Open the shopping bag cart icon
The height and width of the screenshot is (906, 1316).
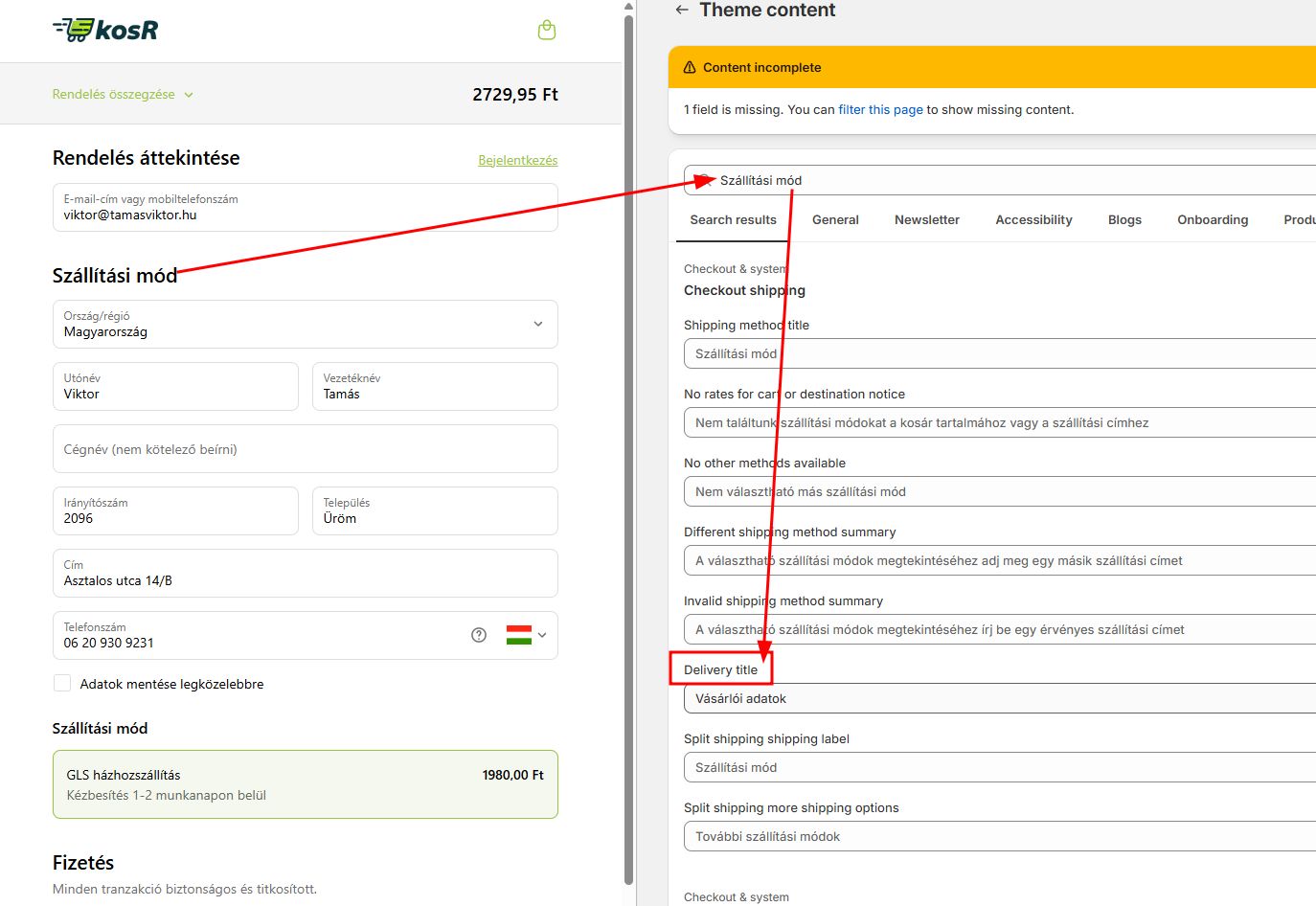pyautogui.click(x=547, y=30)
